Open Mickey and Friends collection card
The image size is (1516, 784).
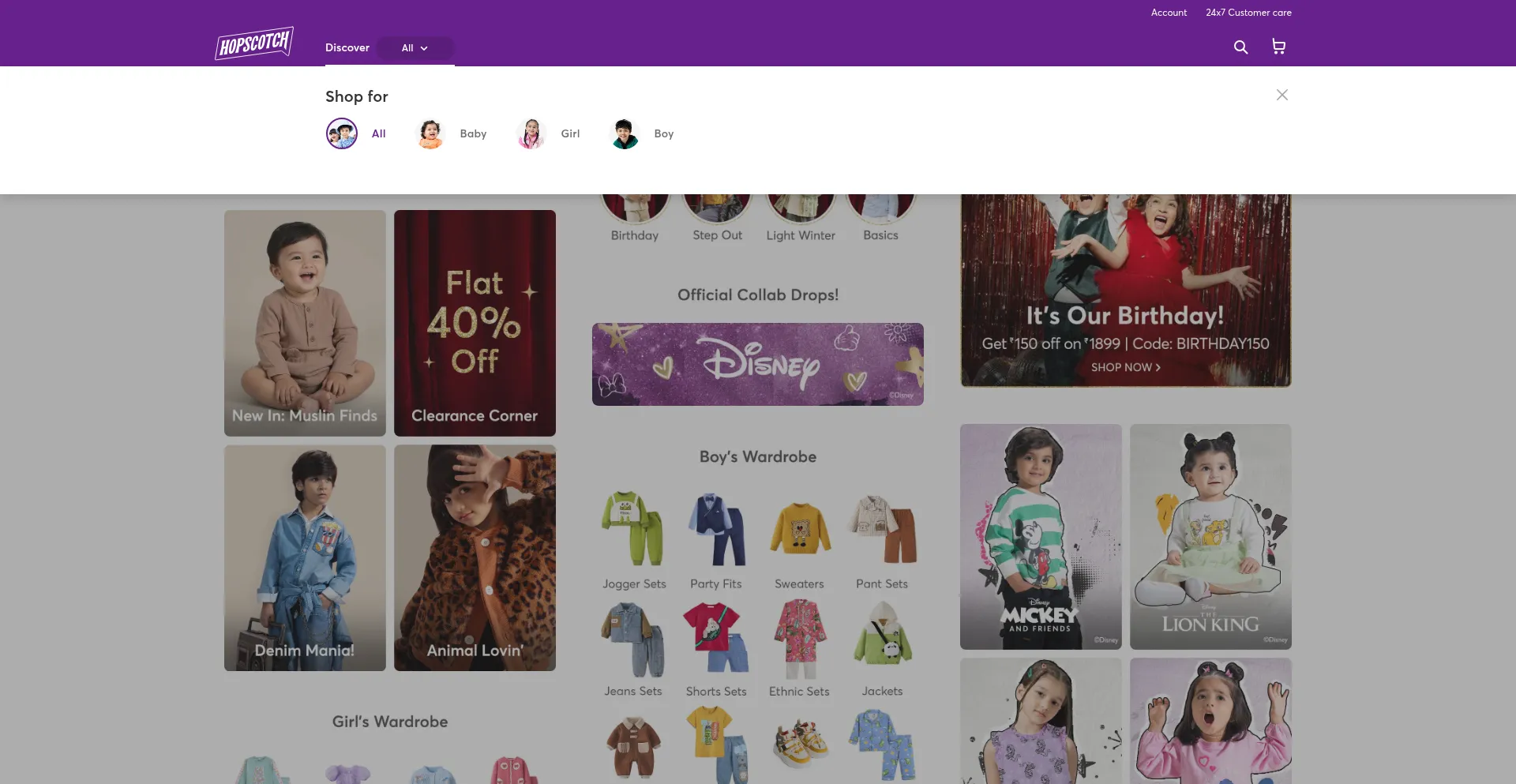(x=1041, y=537)
